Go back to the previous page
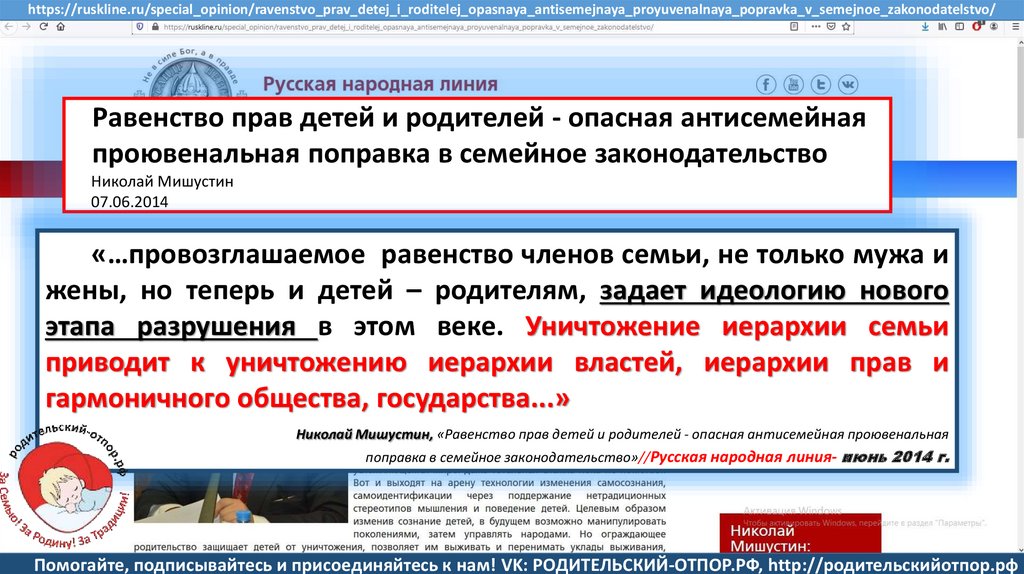This screenshot has width=1024, height=574. pos(8,27)
